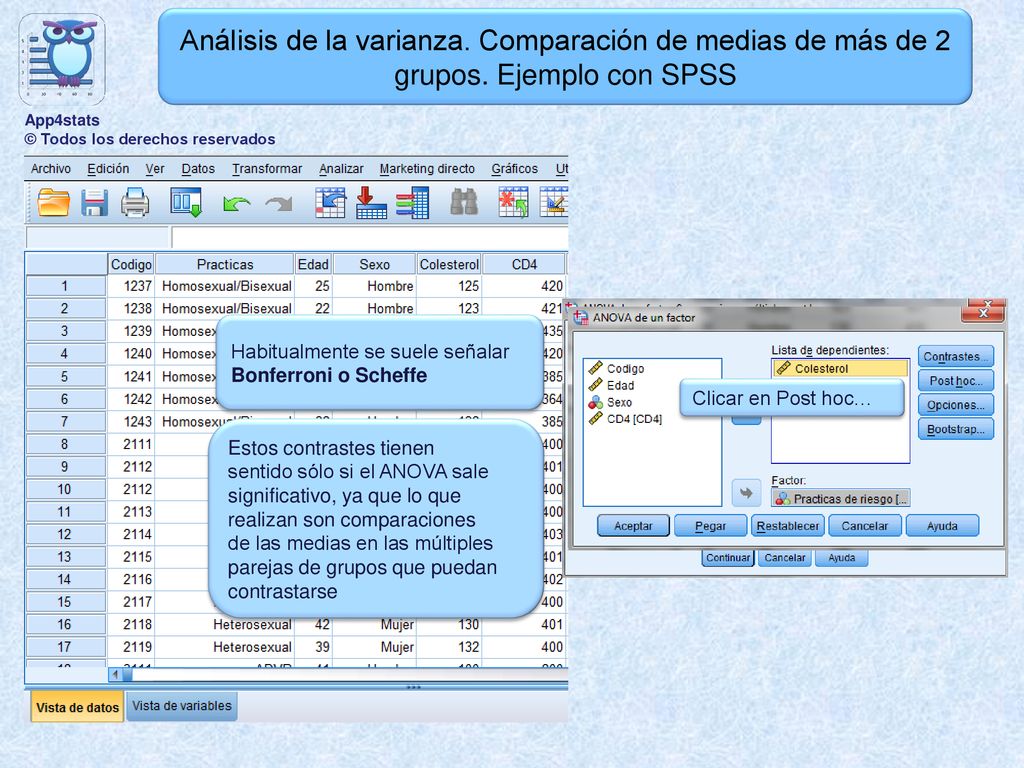The image size is (1024, 768).
Task: Click the App4stats owl logo
Action: click(x=62, y=59)
